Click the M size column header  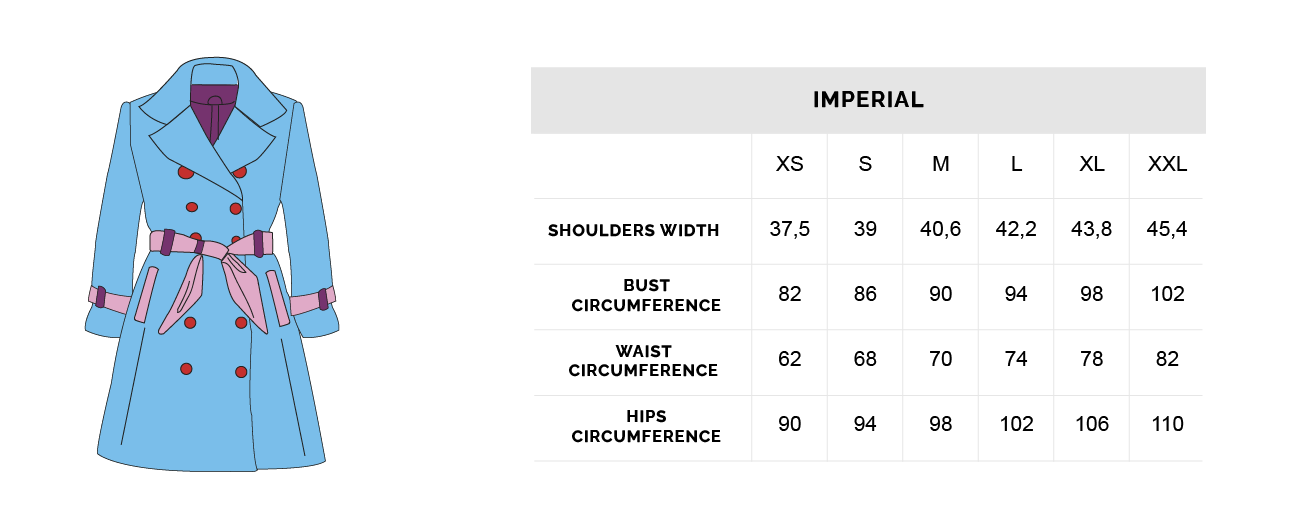[941, 165]
